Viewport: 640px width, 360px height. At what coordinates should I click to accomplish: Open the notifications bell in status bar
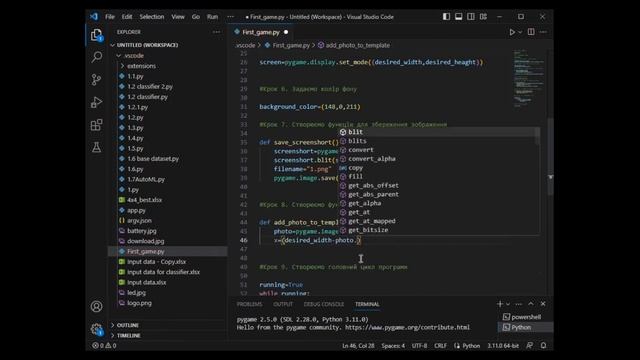[x=543, y=345]
